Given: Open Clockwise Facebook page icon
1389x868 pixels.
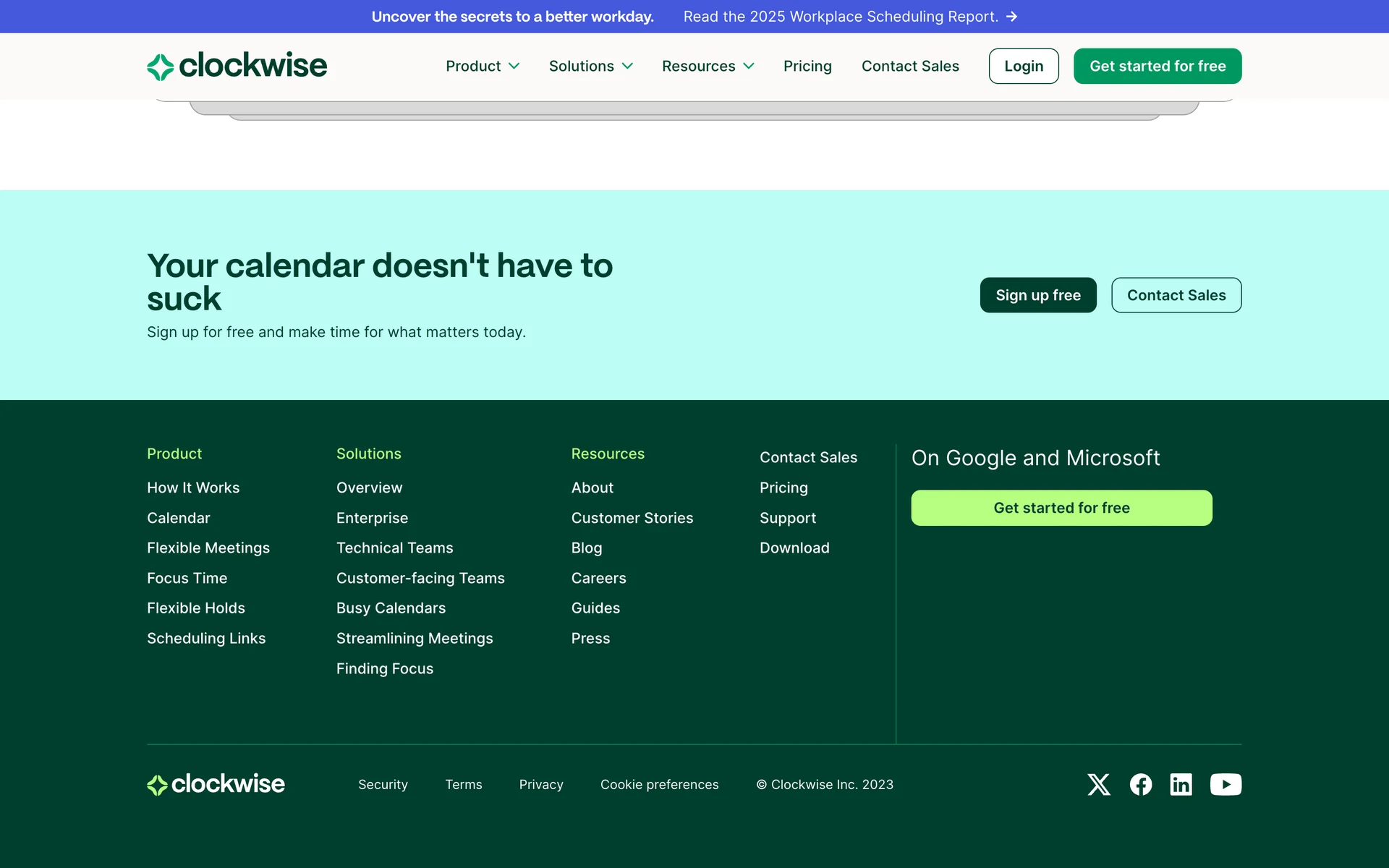Looking at the screenshot, I should coord(1140,784).
